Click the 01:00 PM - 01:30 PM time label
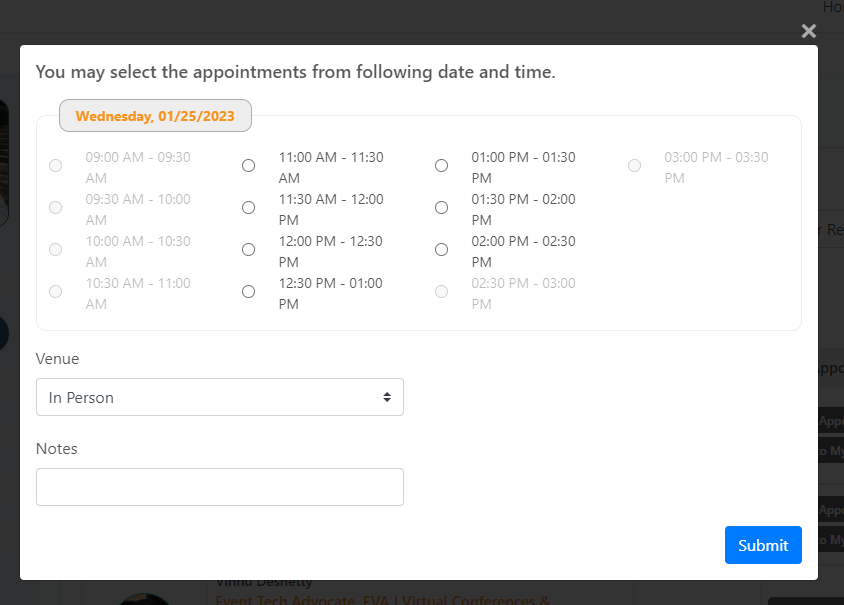This screenshot has height=605, width=844. pyautogui.click(x=523, y=167)
